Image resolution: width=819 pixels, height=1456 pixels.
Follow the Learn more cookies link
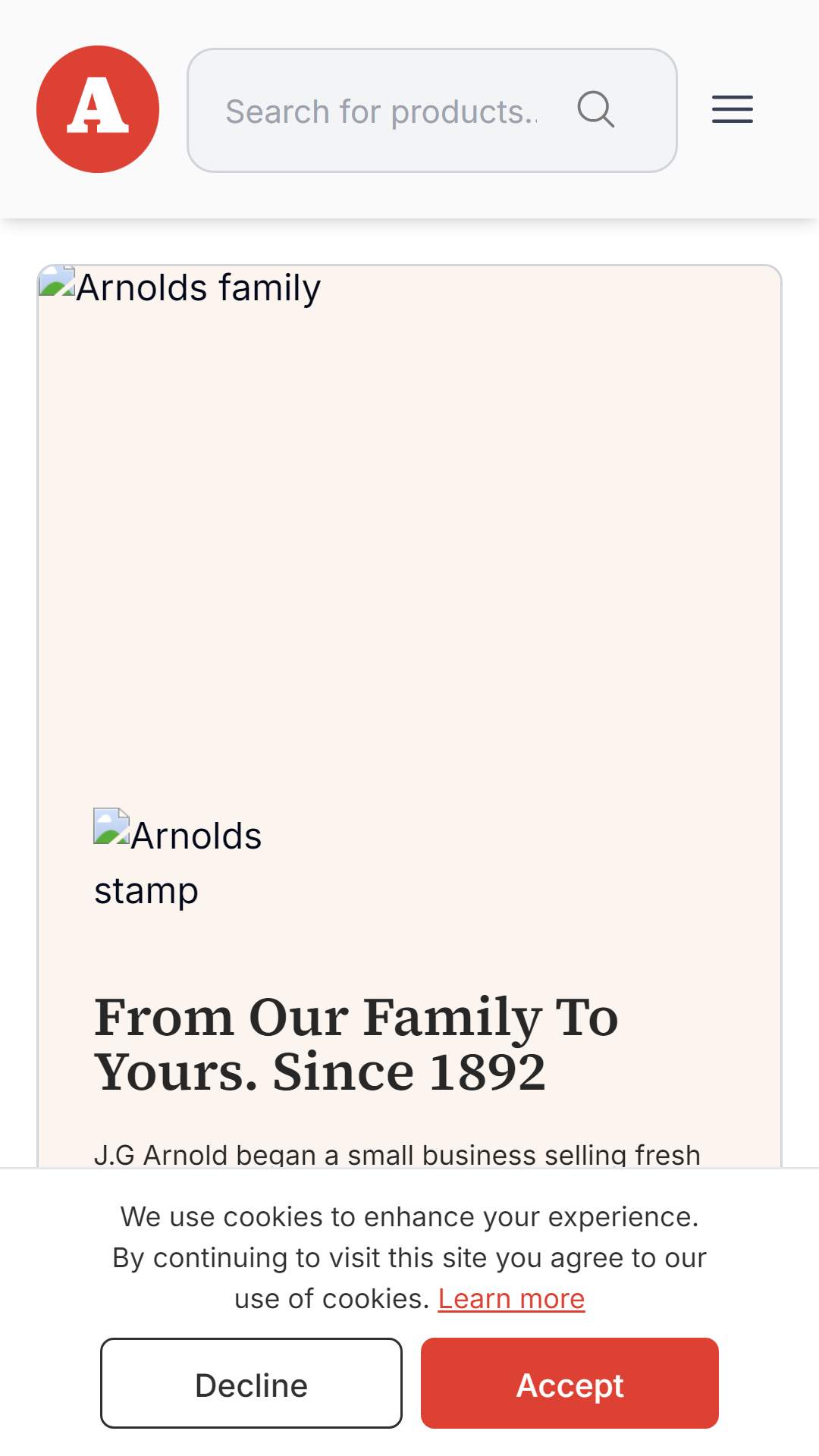[x=511, y=1299]
